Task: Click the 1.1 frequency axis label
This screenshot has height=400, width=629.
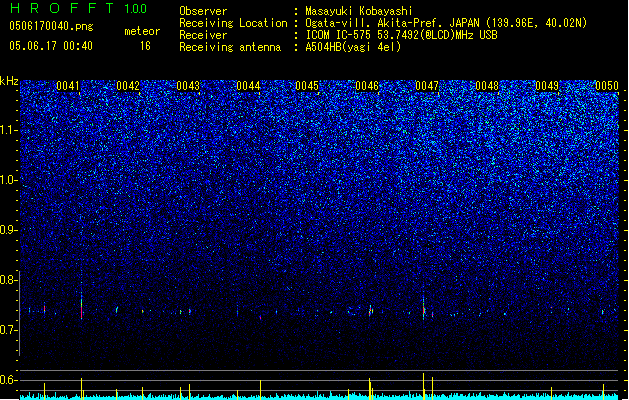Action: 9,130
